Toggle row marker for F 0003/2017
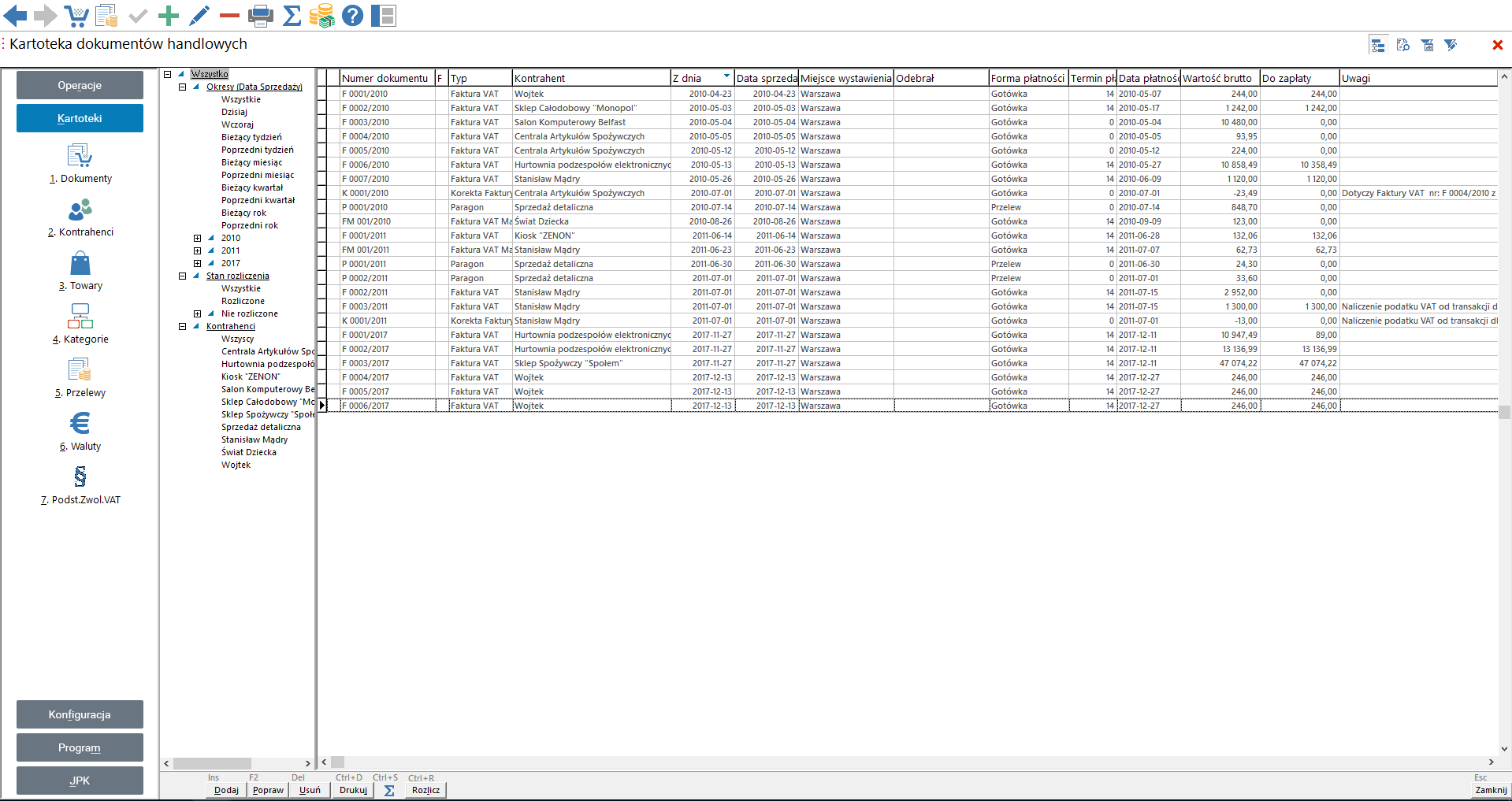The width and height of the screenshot is (1512, 801). point(322,363)
